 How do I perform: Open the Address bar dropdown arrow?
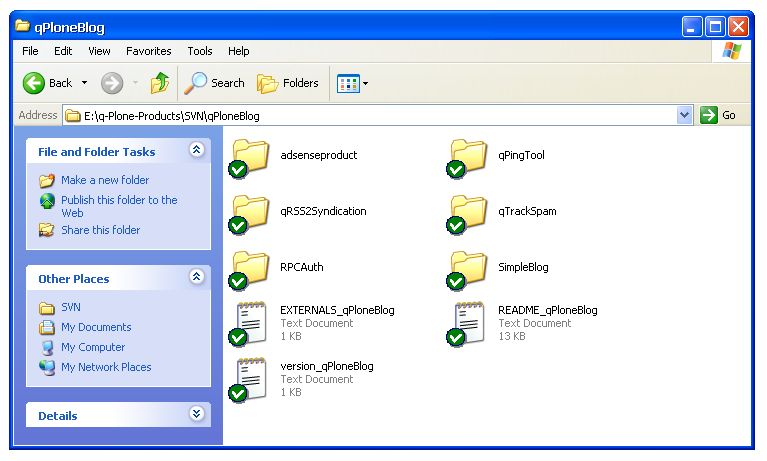click(685, 115)
